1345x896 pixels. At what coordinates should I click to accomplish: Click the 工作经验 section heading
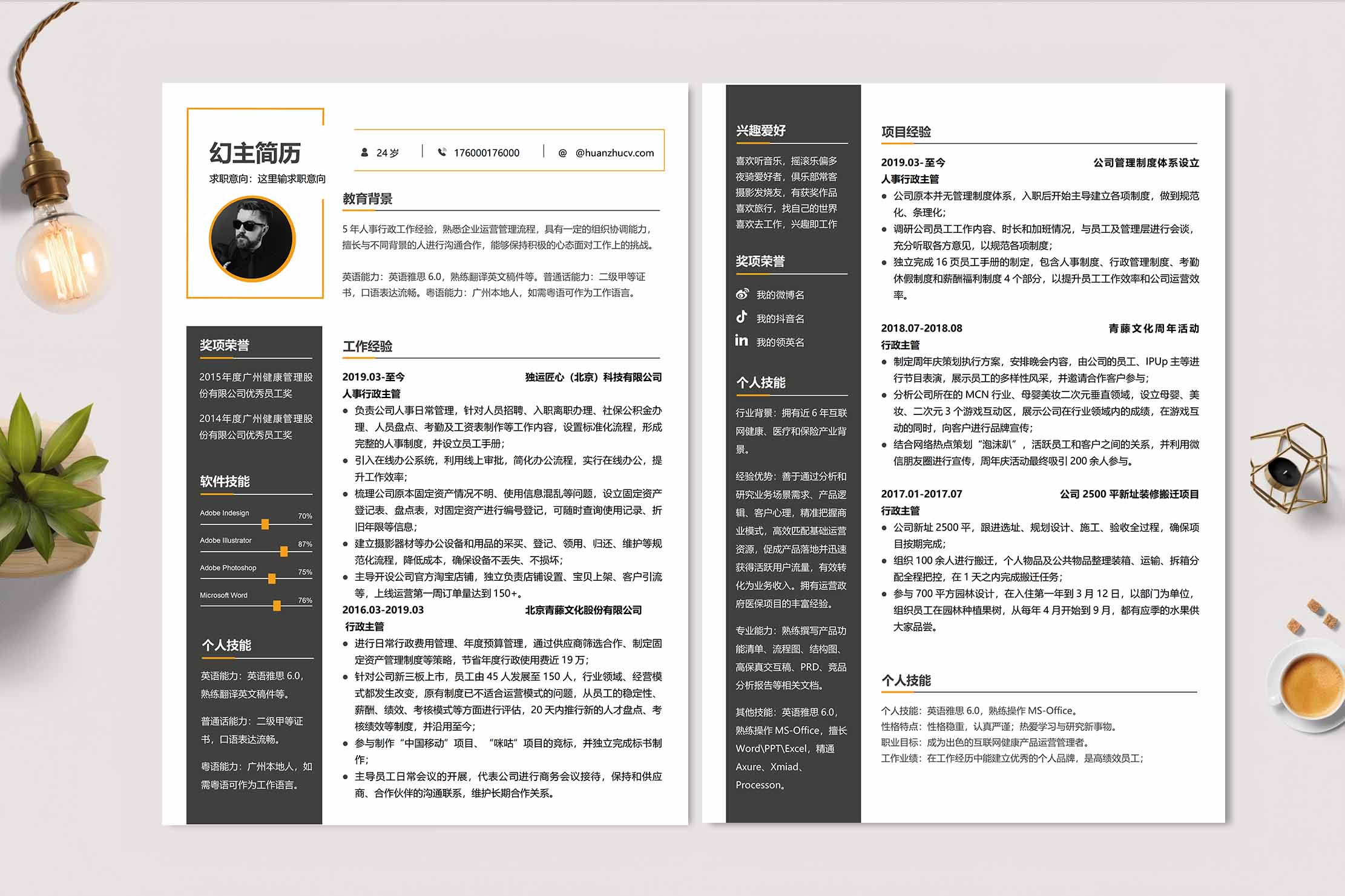(367, 346)
